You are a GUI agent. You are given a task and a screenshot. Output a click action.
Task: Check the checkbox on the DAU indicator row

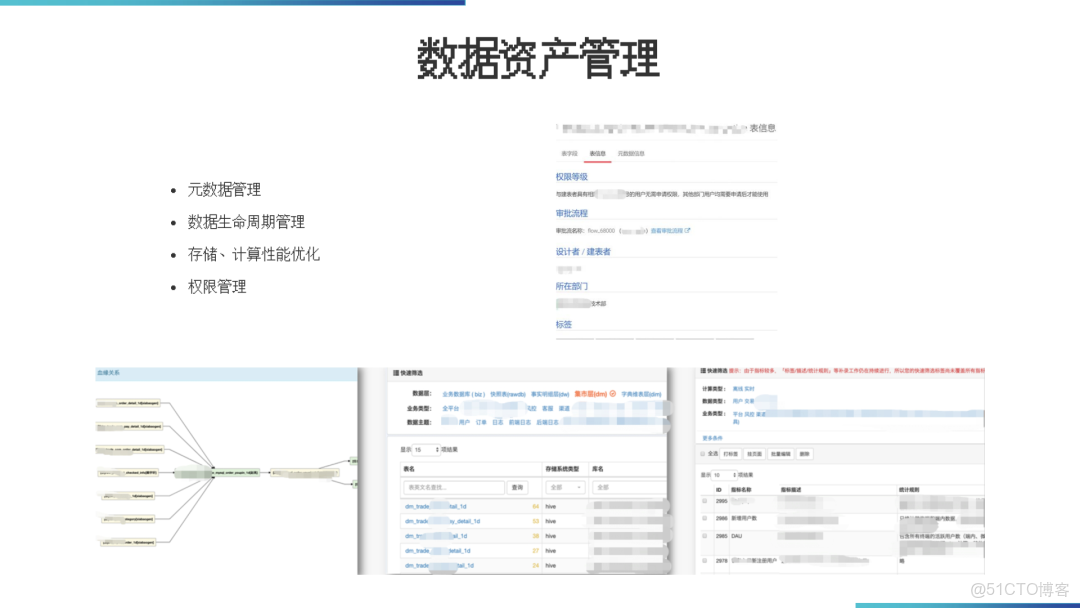coord(704,534)
